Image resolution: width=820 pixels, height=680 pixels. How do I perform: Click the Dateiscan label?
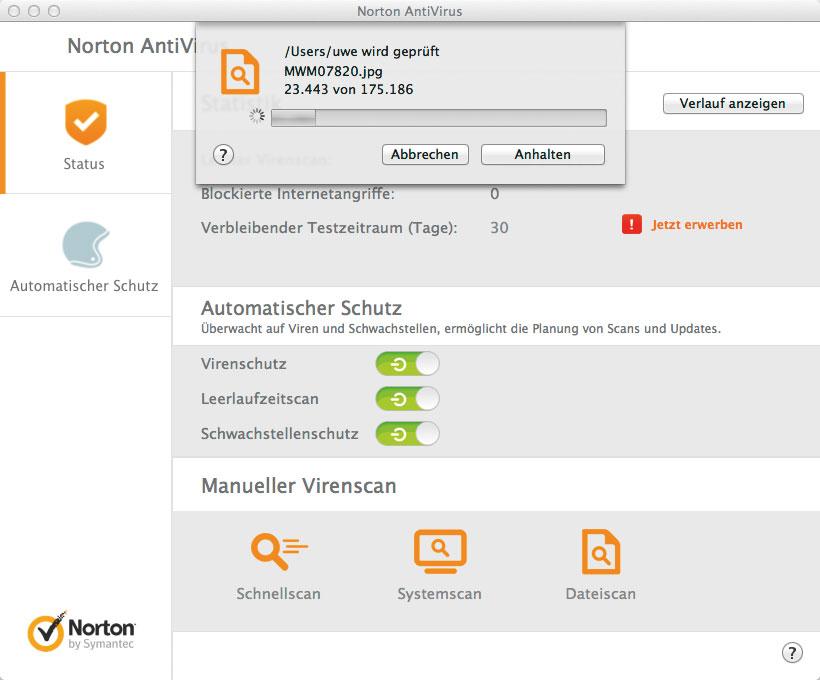(601, 594)
